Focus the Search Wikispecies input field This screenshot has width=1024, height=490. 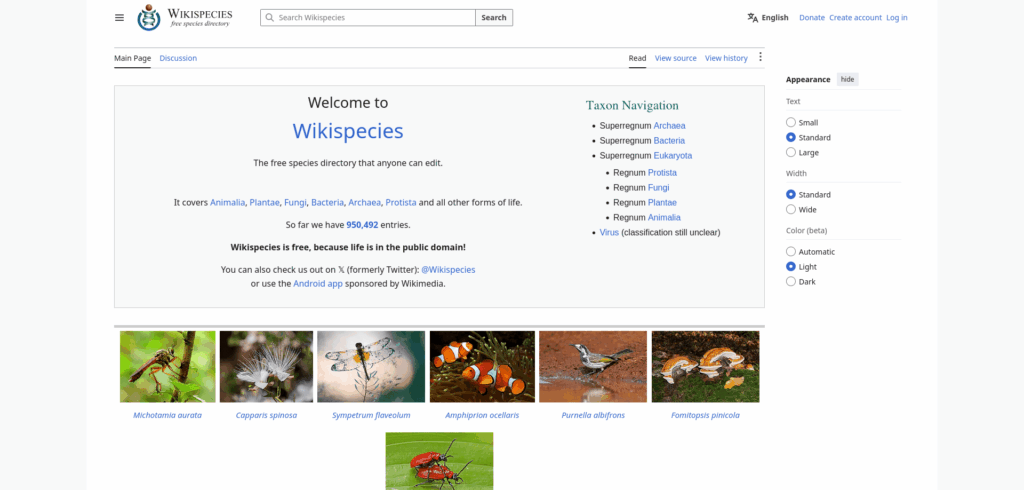point(368,18)
